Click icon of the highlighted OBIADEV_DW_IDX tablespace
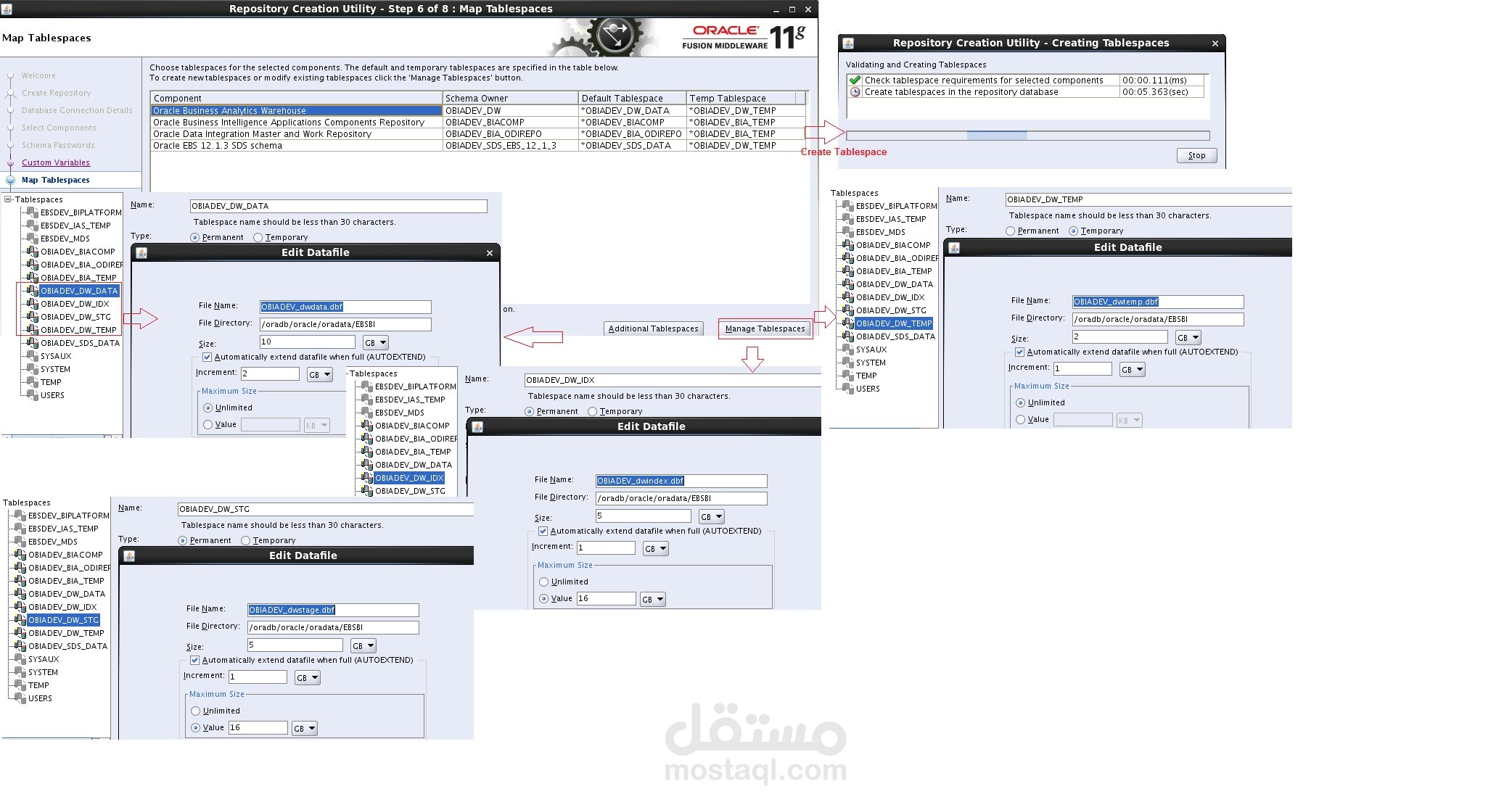Image resolution: width=1512 pixels, height=802 pixels. [366, 478]
